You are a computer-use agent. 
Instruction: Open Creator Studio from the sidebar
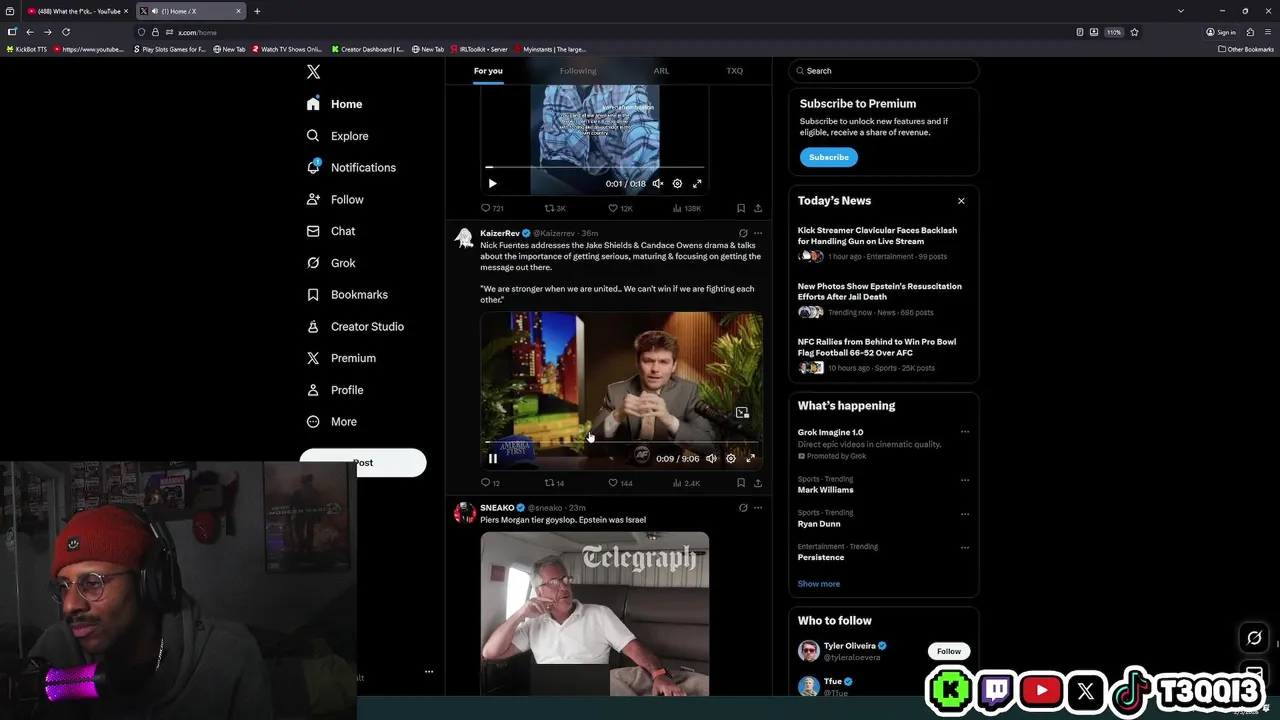click(355, 327)
